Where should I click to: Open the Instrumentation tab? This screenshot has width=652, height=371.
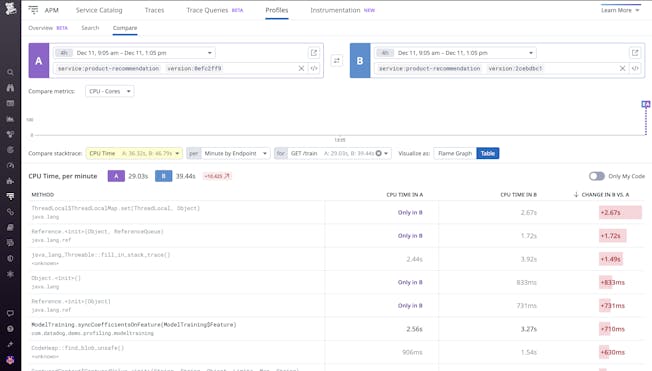343,10
